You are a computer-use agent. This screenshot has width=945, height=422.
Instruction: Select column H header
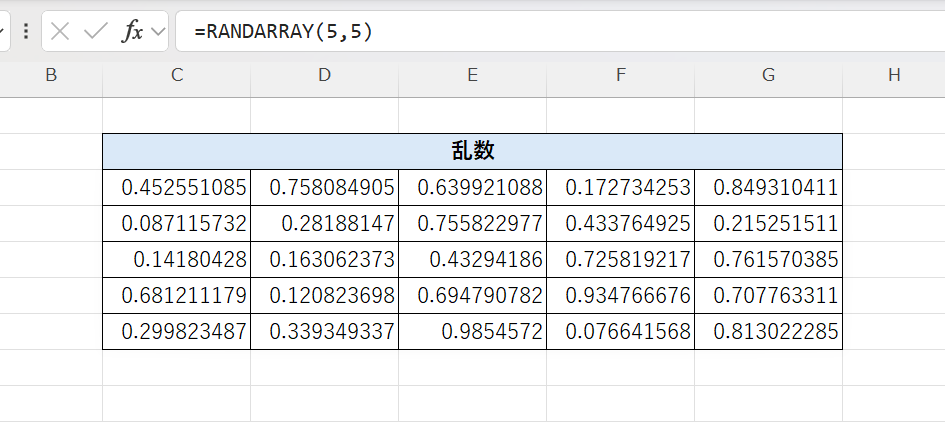point(893,75)
